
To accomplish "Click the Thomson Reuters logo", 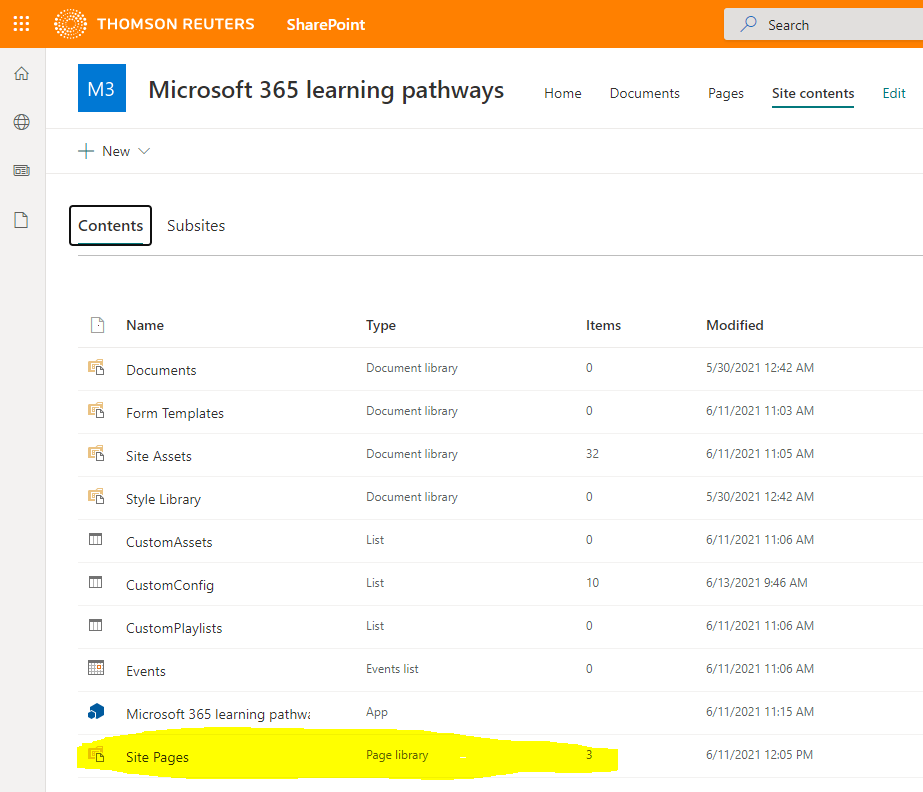I will tap(70, 23).
